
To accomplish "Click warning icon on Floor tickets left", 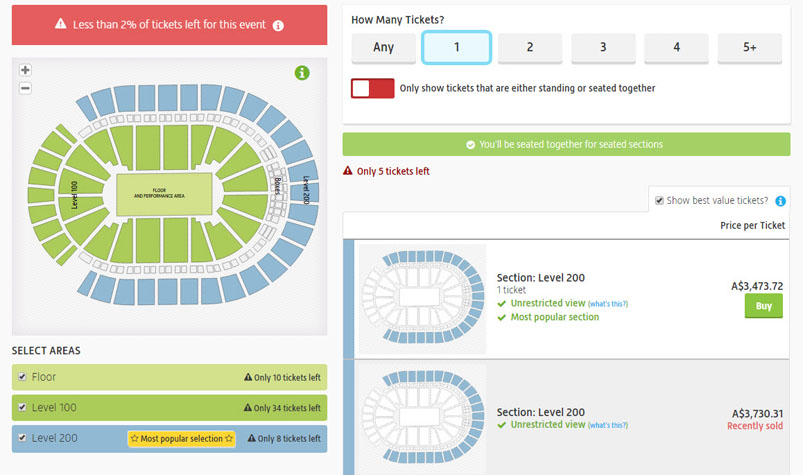I will 248,377.
